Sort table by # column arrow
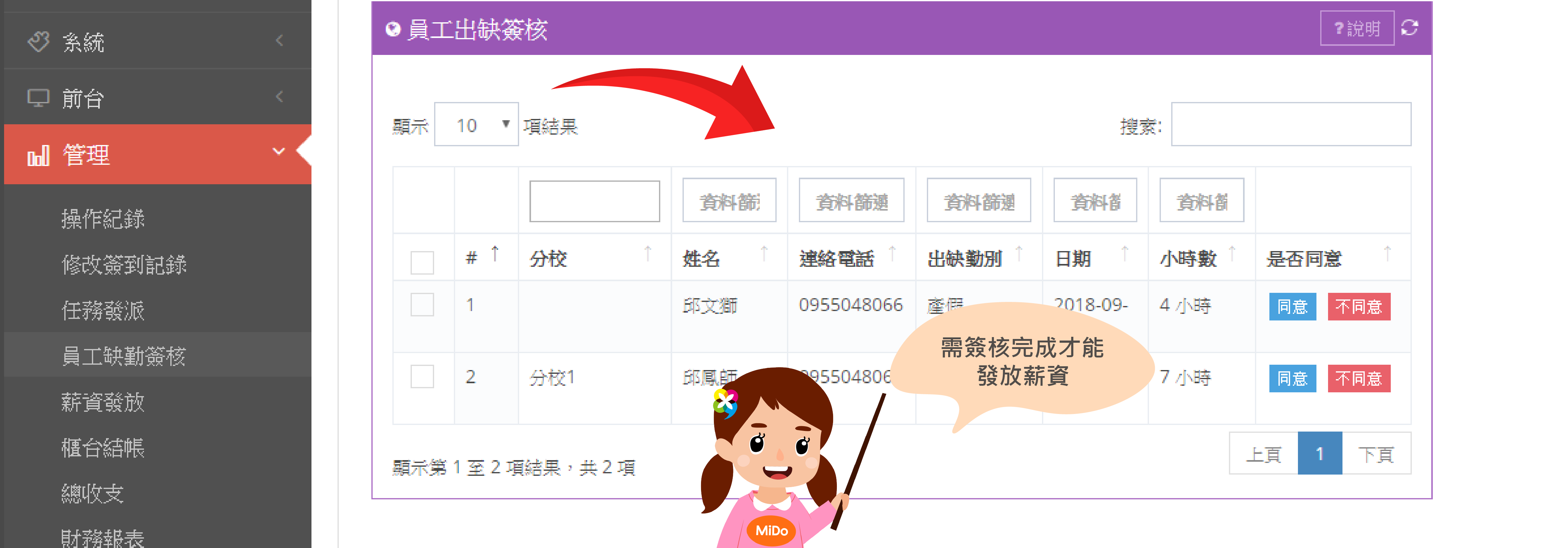This screenshot has width=1568, height=548. [495, 254]
